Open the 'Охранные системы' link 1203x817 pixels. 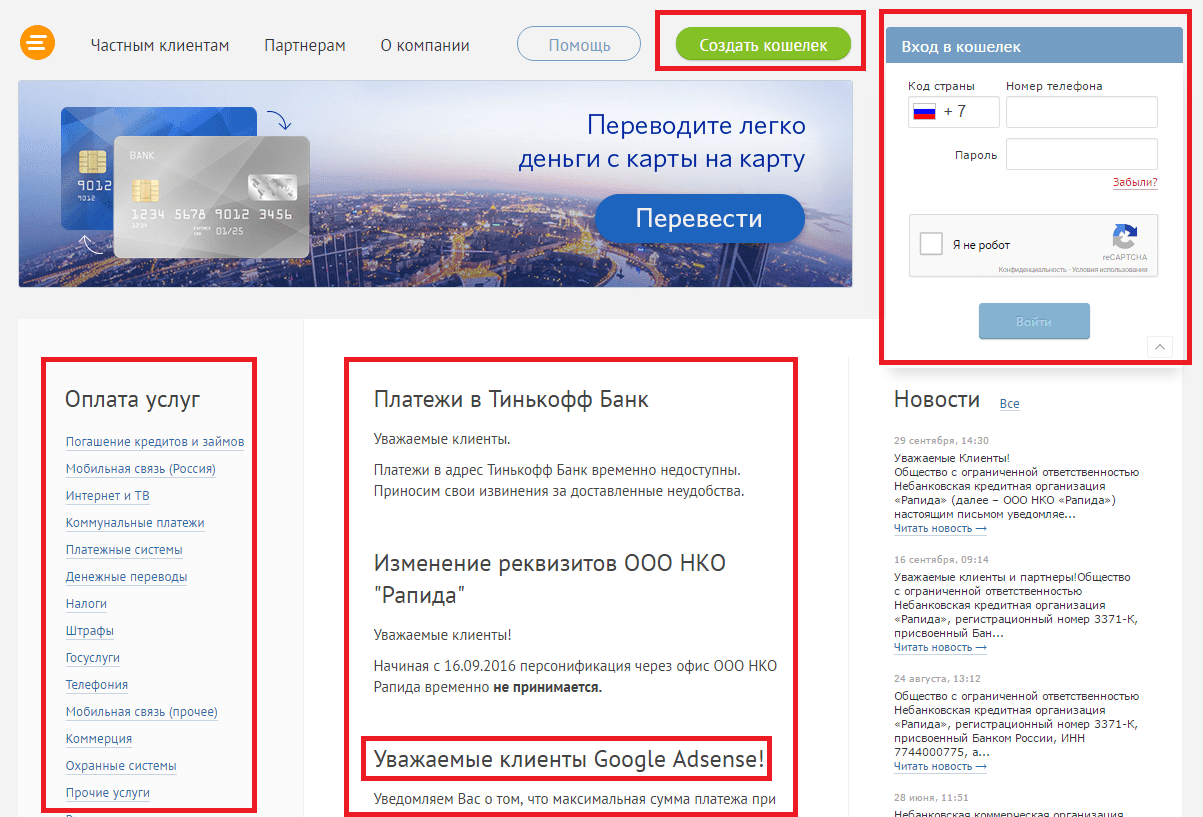[x=122, y=766]
